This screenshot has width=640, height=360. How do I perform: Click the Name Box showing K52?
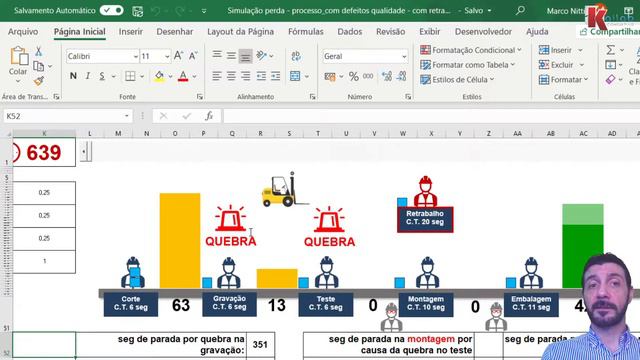point(67,116)
